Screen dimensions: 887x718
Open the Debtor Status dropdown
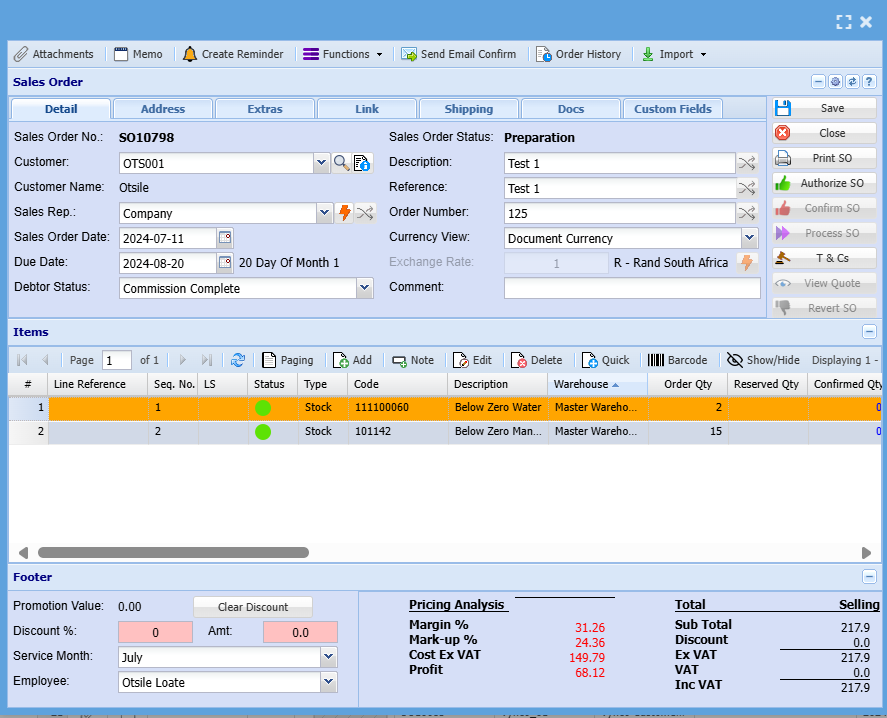[x=364, y=288]
